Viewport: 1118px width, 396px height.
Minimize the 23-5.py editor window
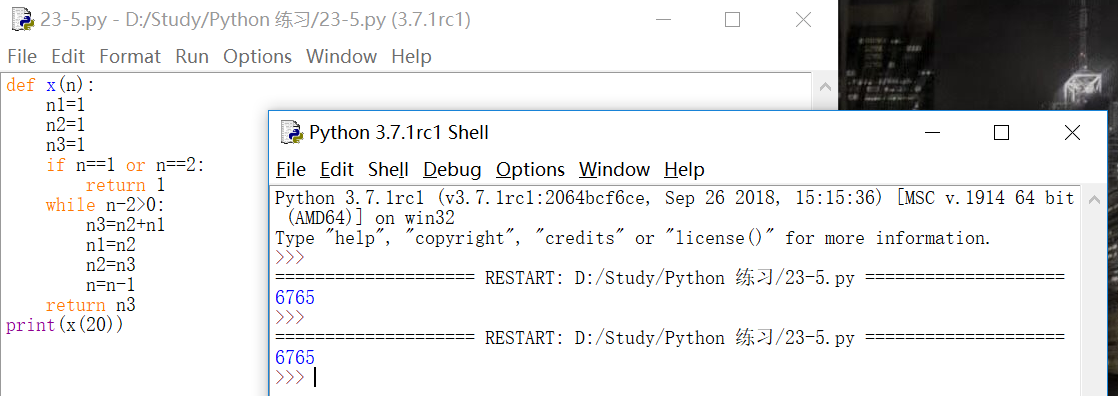(x=661, y=20)
